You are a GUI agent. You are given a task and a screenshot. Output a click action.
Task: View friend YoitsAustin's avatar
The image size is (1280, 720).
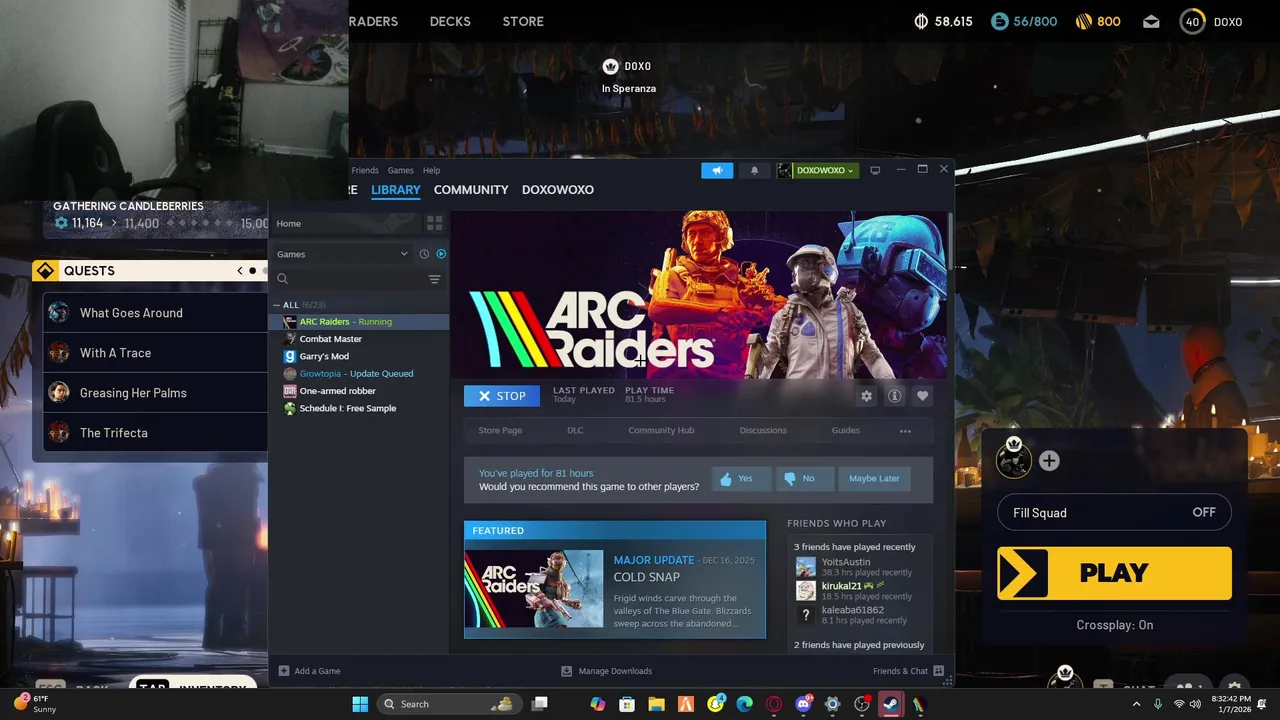pos(805,567)
